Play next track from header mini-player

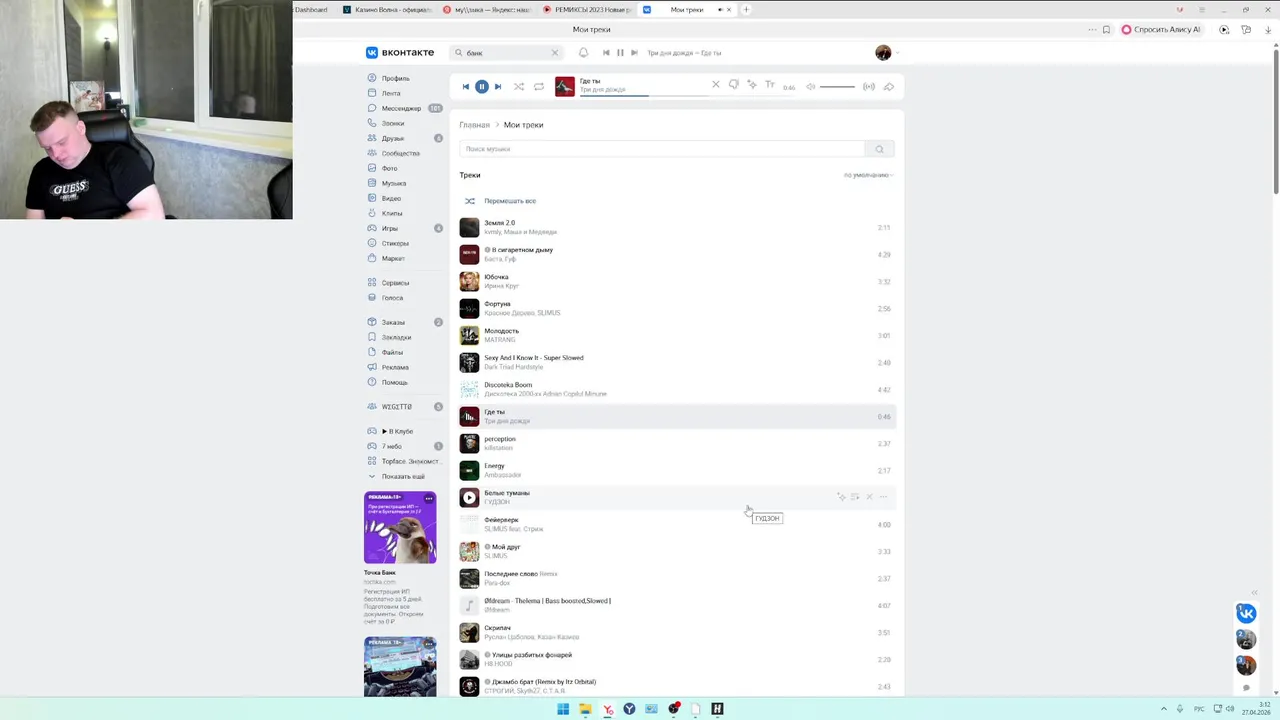pyautogui.click(x=634, y=53)
